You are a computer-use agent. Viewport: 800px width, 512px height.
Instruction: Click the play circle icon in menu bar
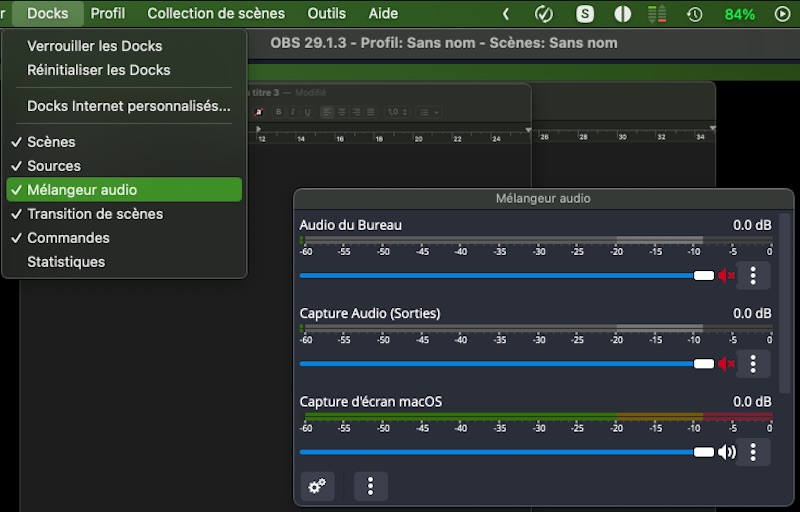[x=782, y=14]
